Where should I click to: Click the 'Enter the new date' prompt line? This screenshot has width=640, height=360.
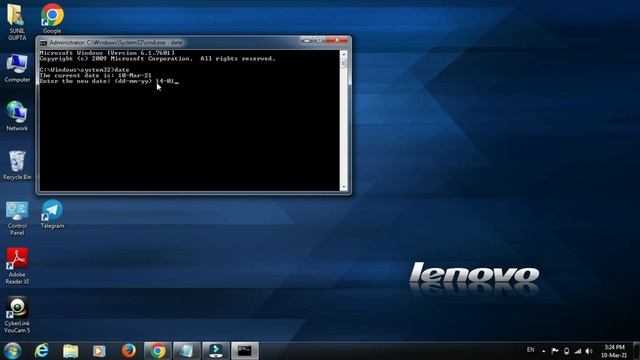click(x=109, y=81)
